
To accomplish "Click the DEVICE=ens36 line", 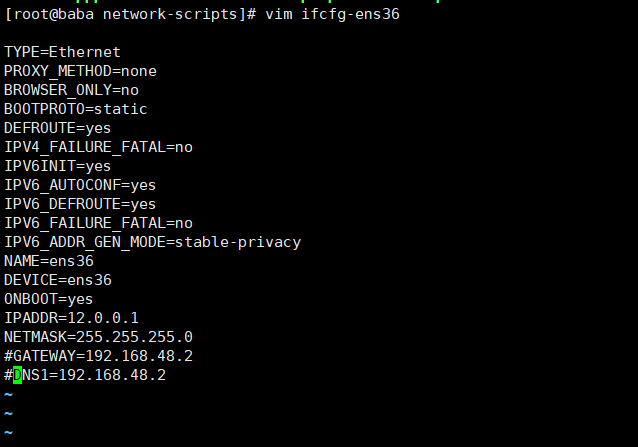I will point(57,280).
